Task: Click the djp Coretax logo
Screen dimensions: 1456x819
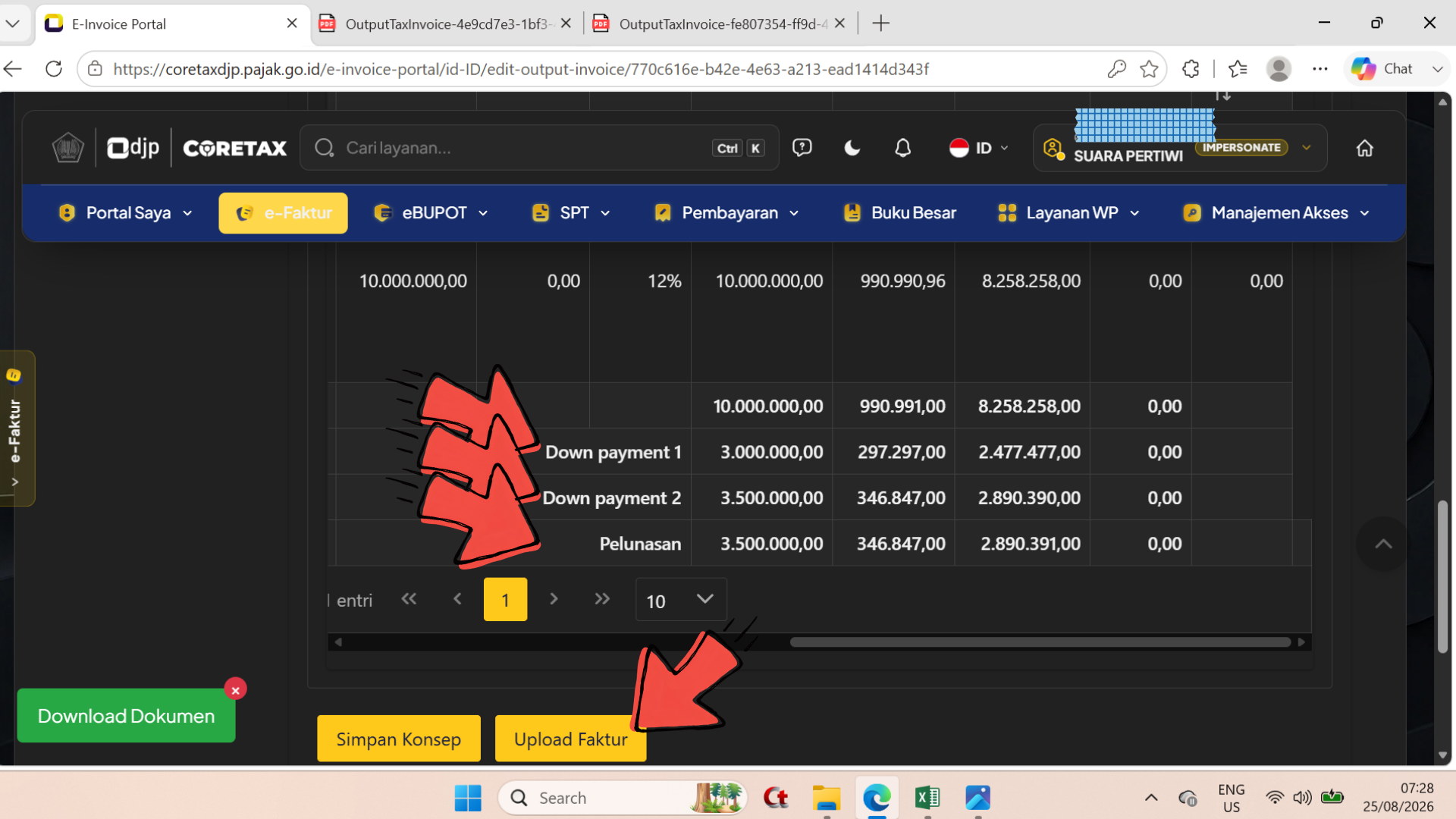Action: tap(197, 148)
